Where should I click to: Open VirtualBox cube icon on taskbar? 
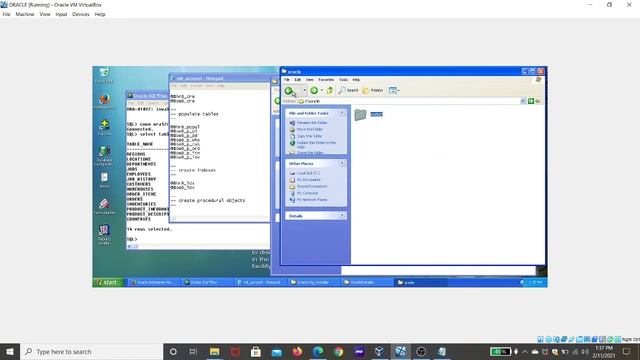(379, 351)
